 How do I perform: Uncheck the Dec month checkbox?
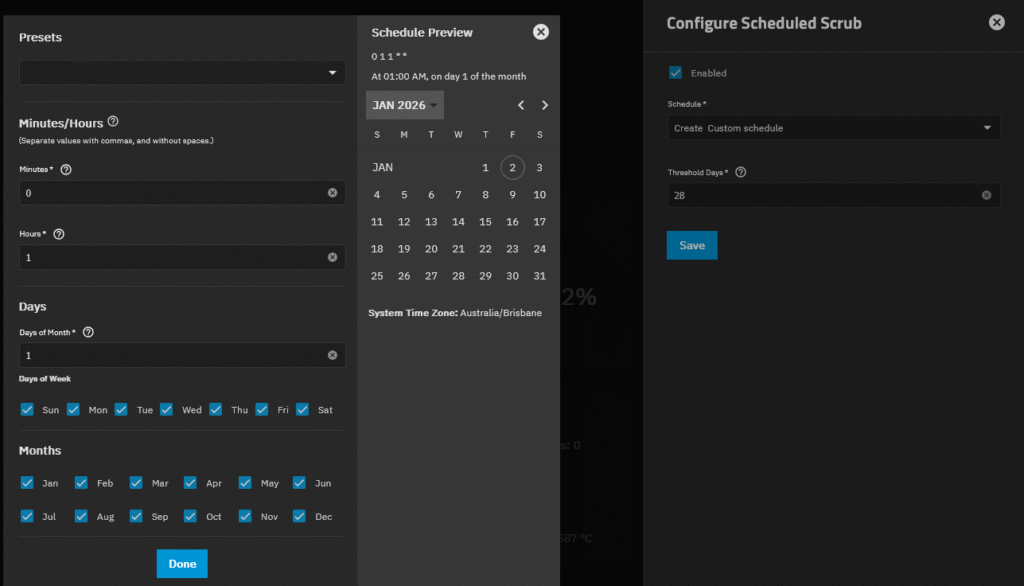(298, 516)
